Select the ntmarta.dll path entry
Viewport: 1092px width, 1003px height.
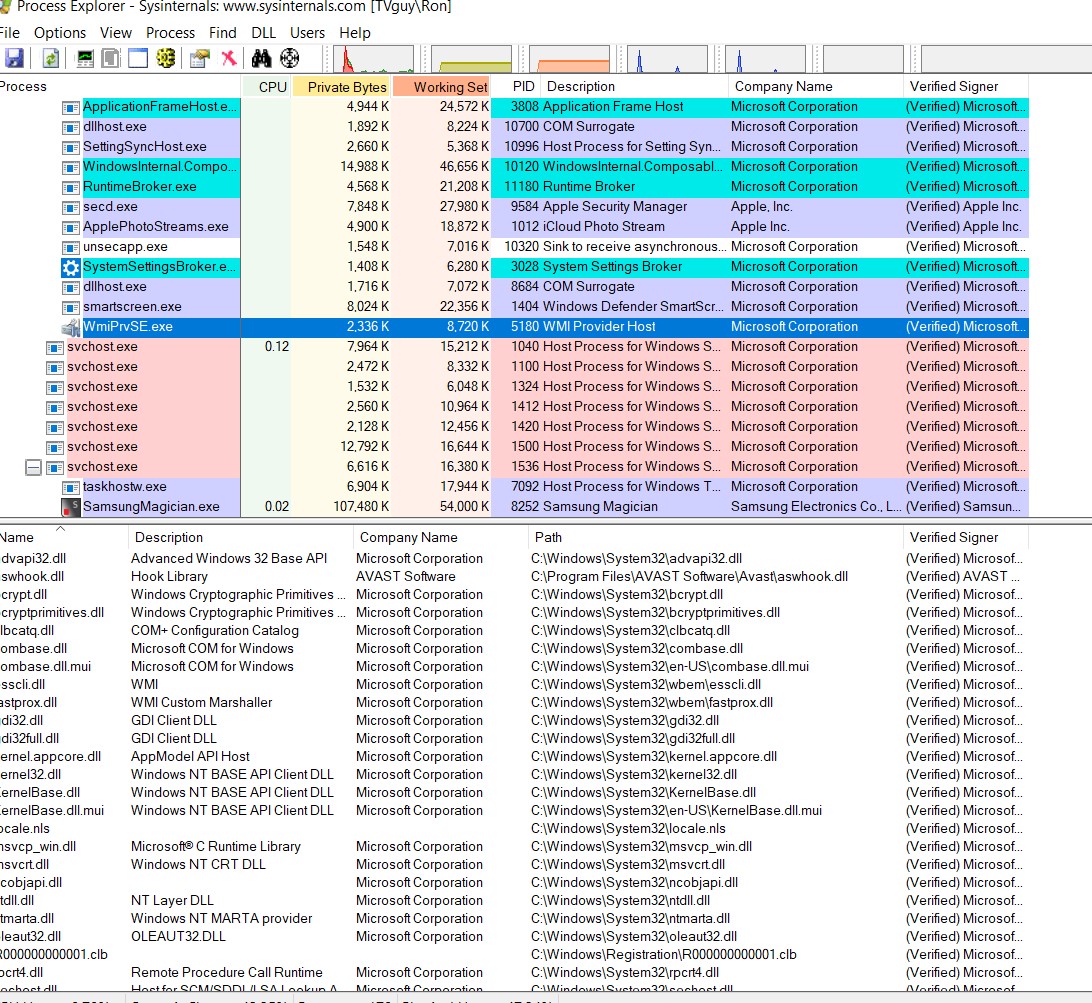[630, 919]
